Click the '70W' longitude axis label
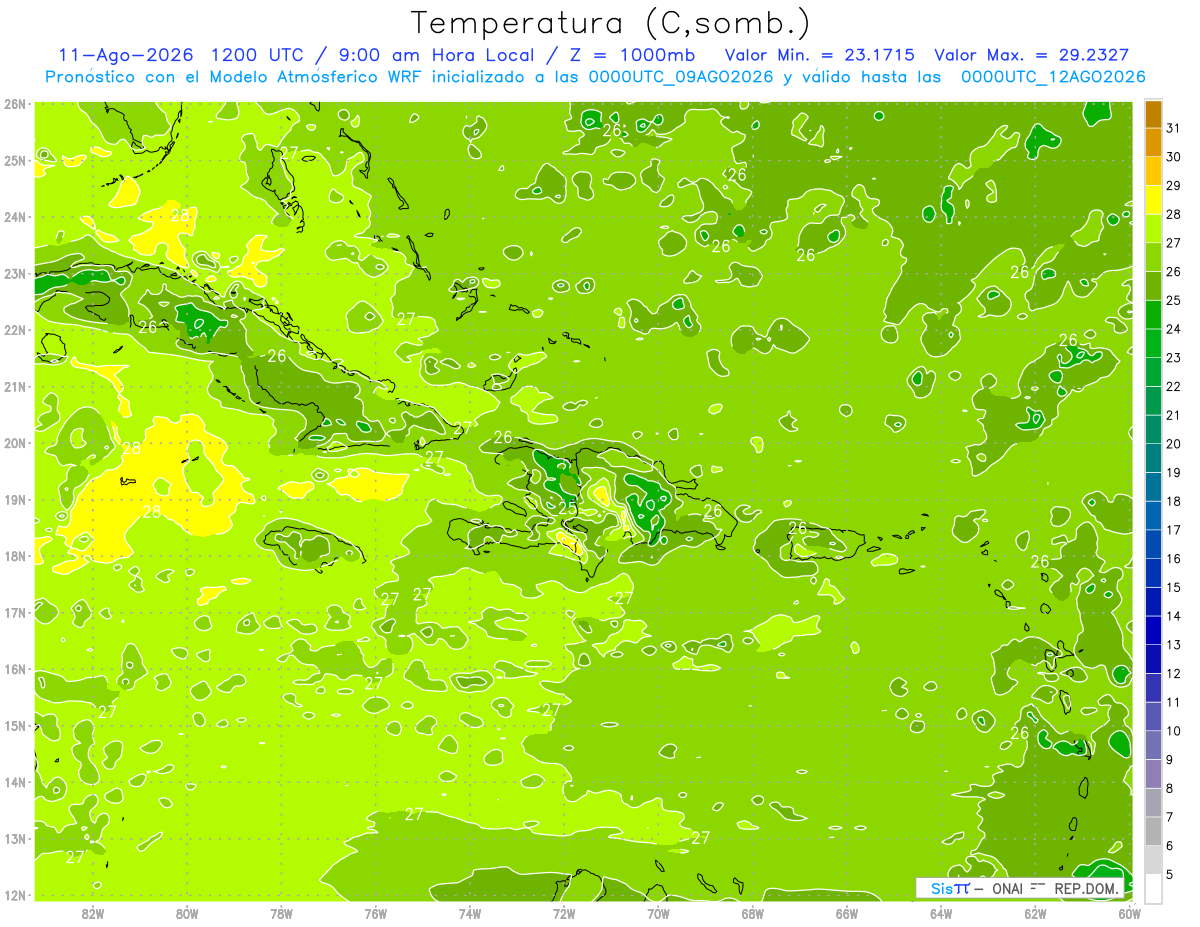The width and height of the screenshot is (1200, 927). click(x=658, y=912)
